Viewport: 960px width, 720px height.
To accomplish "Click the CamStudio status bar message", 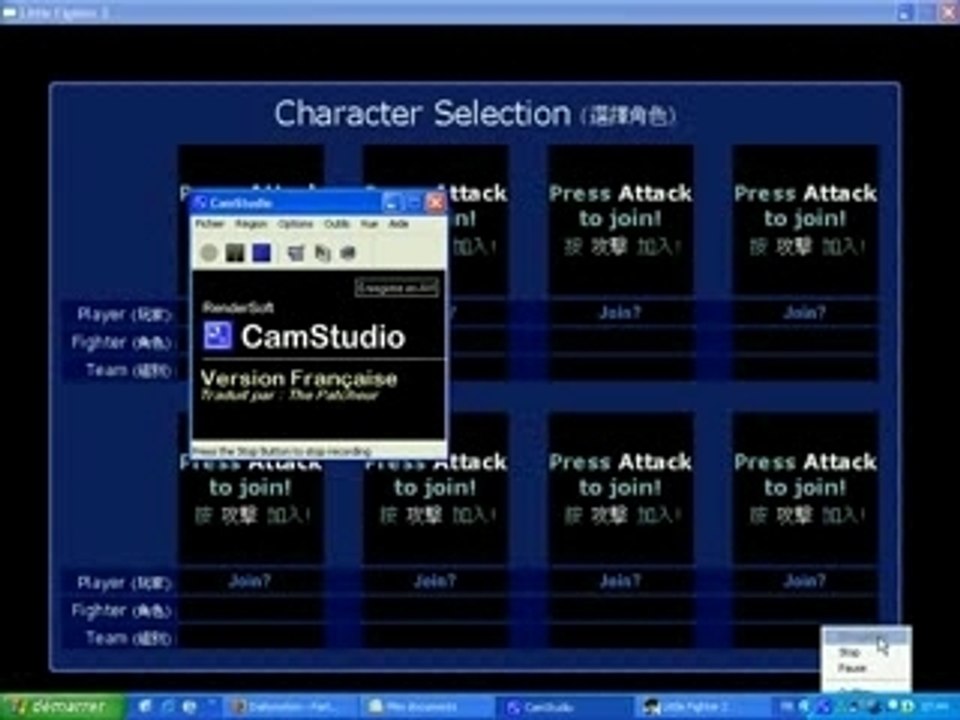I will click(282, 452).
